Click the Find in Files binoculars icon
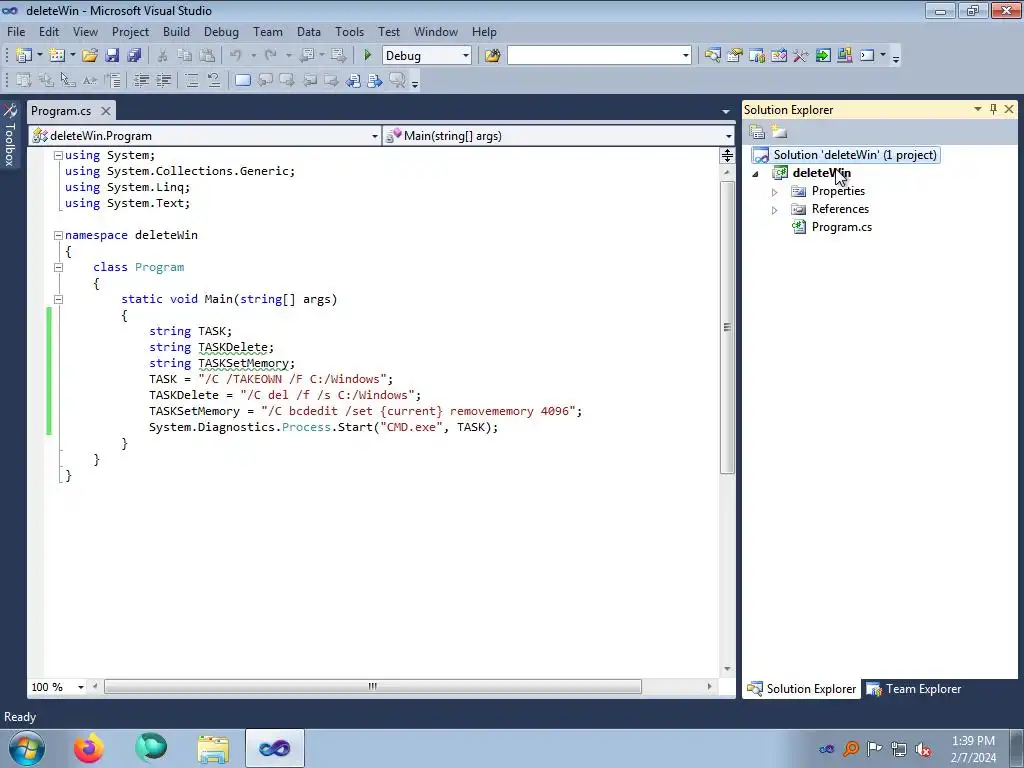 [492, 56]
